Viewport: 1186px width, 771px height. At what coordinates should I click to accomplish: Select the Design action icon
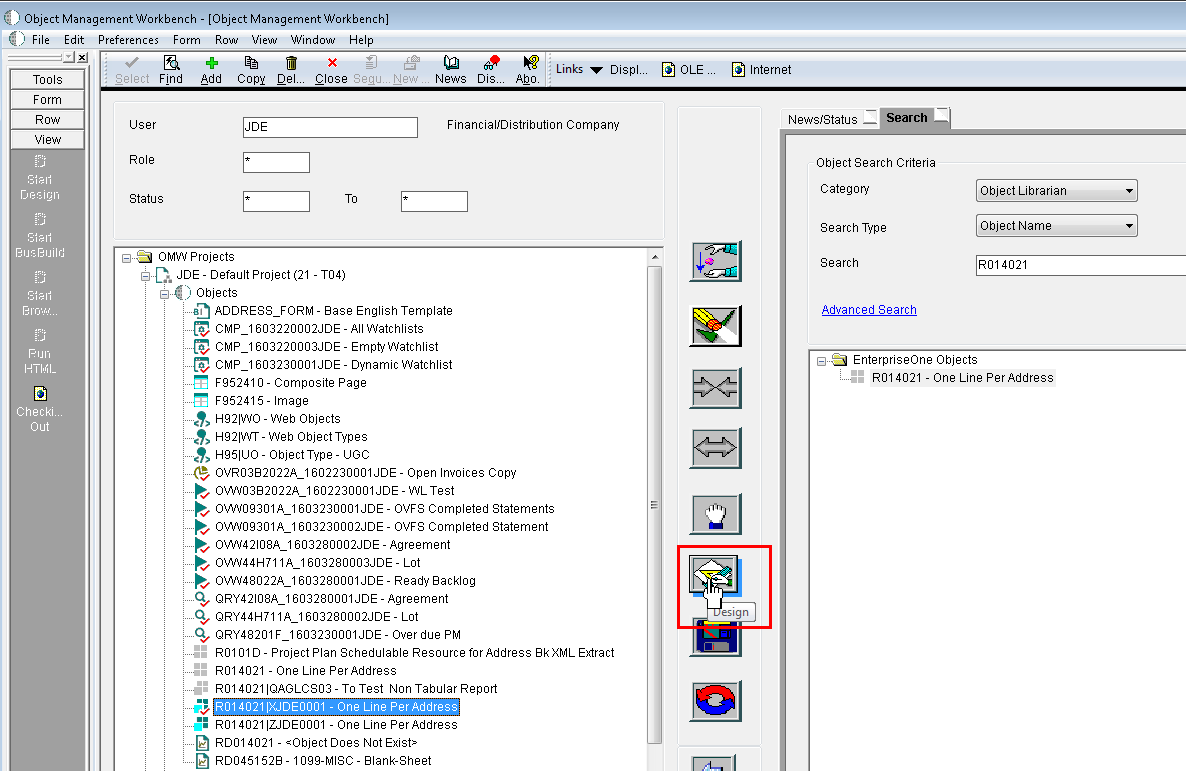click(715, 575)
